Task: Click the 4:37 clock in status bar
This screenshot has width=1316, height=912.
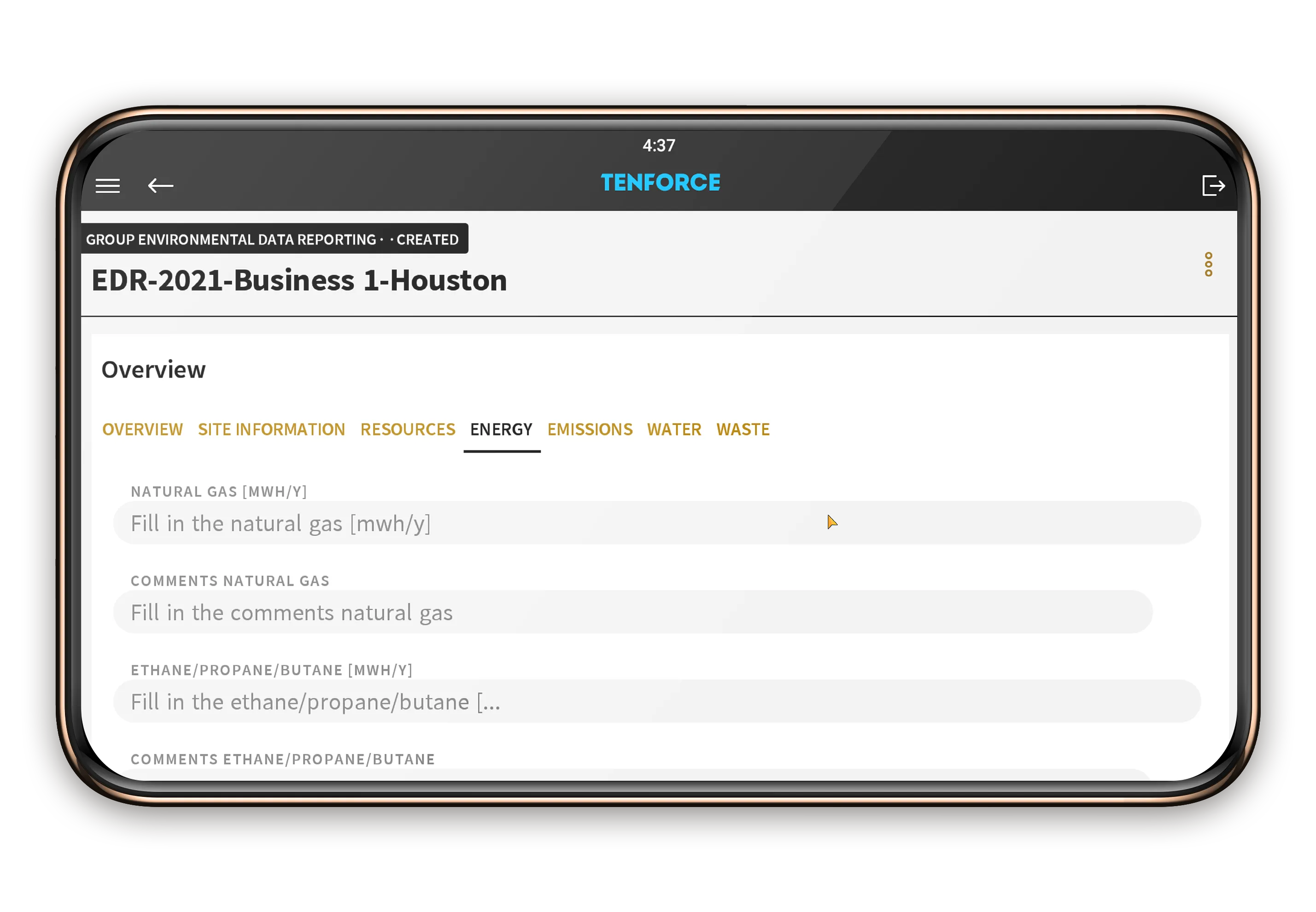Action: point(659,146)
